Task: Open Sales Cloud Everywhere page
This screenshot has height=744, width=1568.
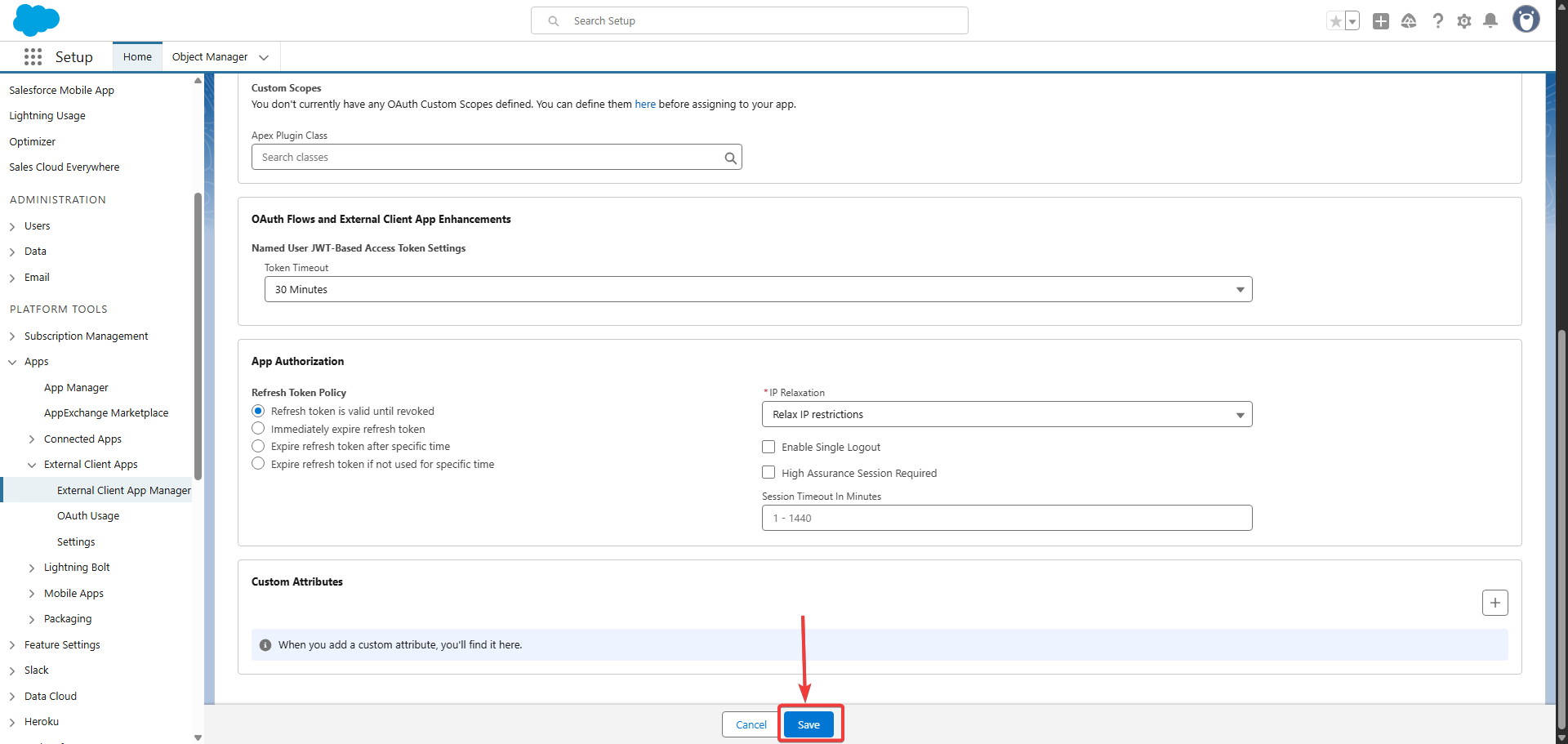Action: pos(65,167)
